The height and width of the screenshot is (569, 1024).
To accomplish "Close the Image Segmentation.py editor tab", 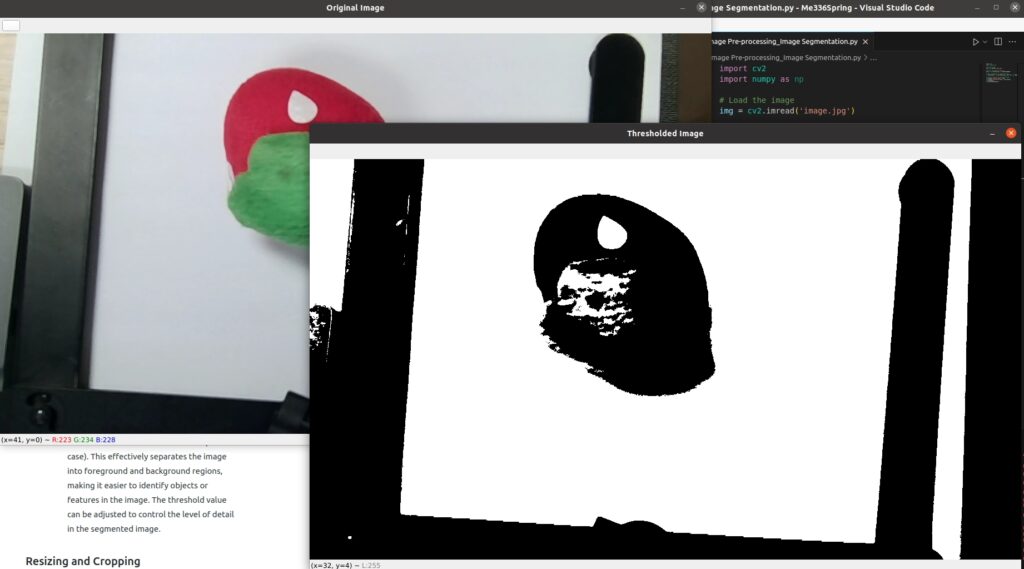I will [865, 42].
